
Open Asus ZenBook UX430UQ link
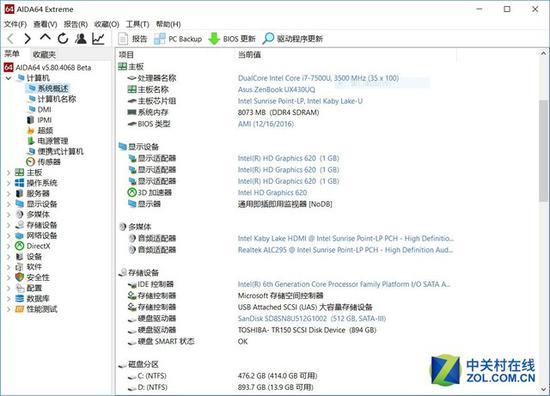coord(276,89)
